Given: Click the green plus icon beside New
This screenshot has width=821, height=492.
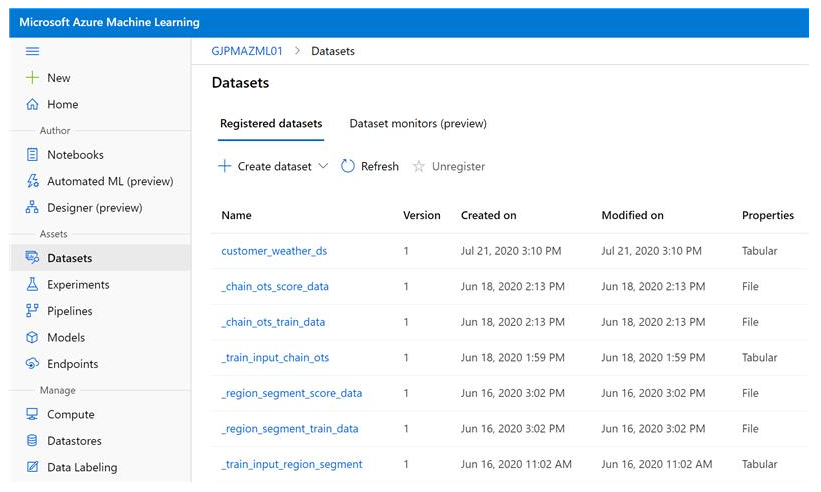Looking at the screenshot, I should (x=32, y=77).
